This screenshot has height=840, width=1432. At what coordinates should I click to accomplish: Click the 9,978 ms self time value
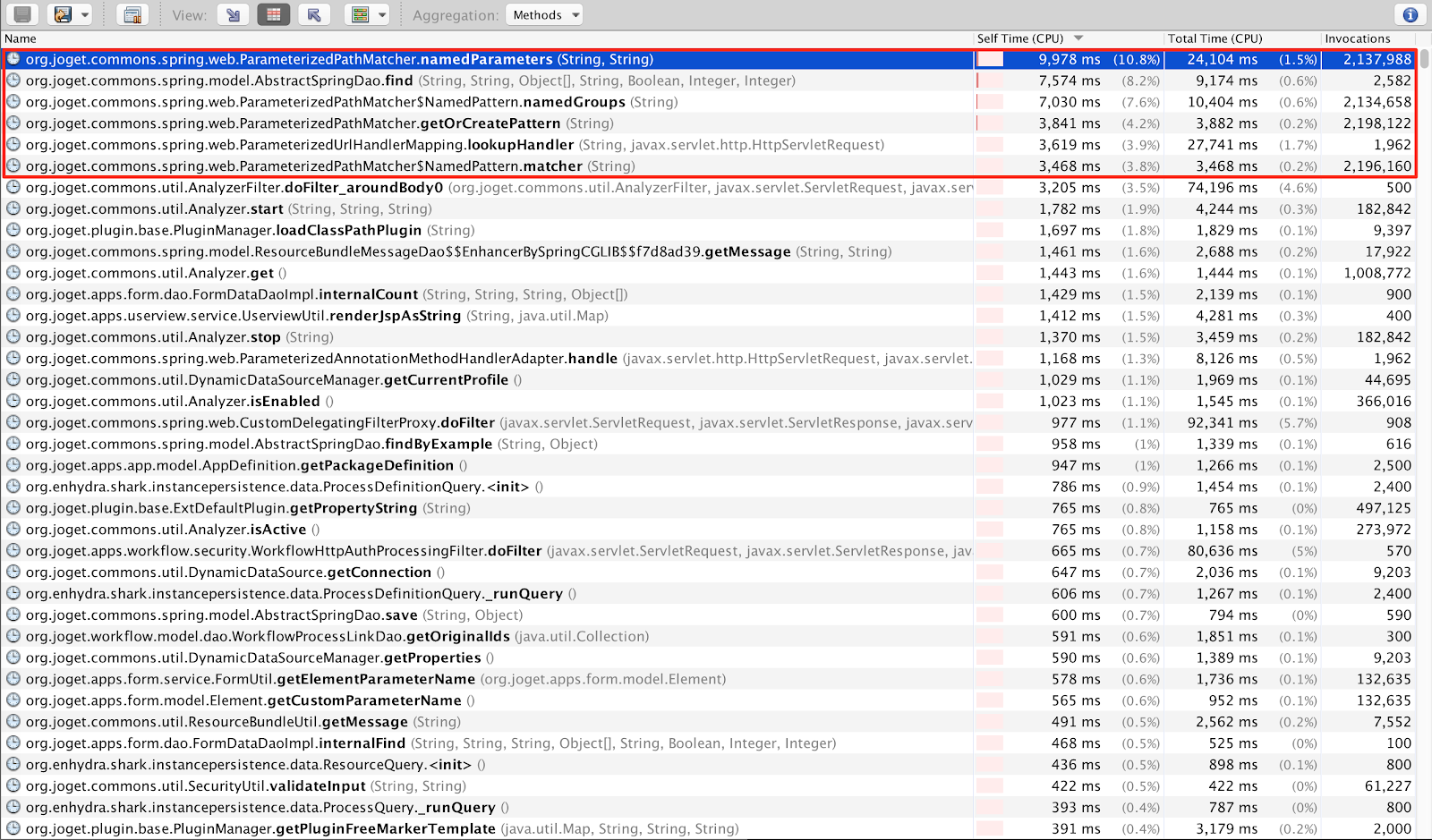[1070, 59]
